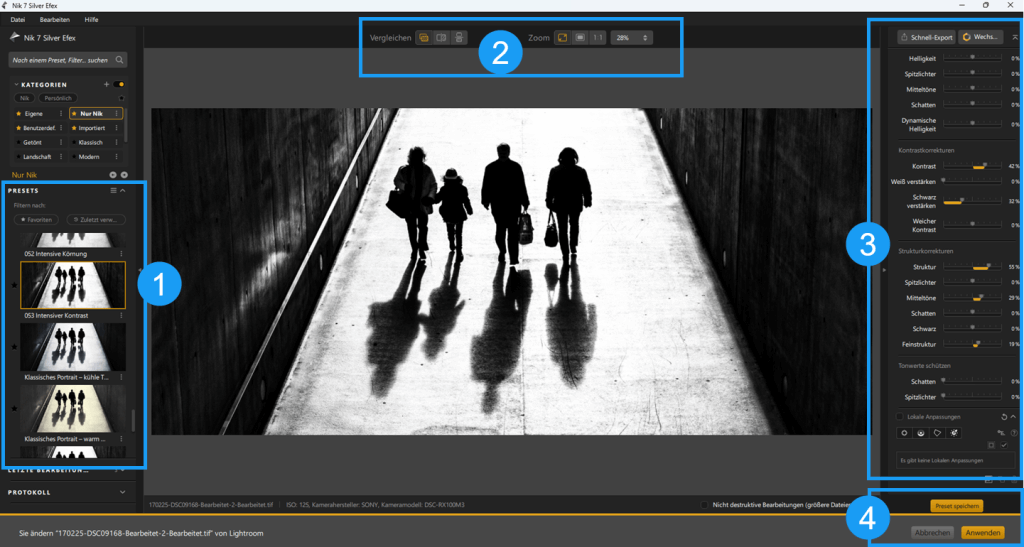Open the options dots for Klassisch category

[x=116, y=142]
